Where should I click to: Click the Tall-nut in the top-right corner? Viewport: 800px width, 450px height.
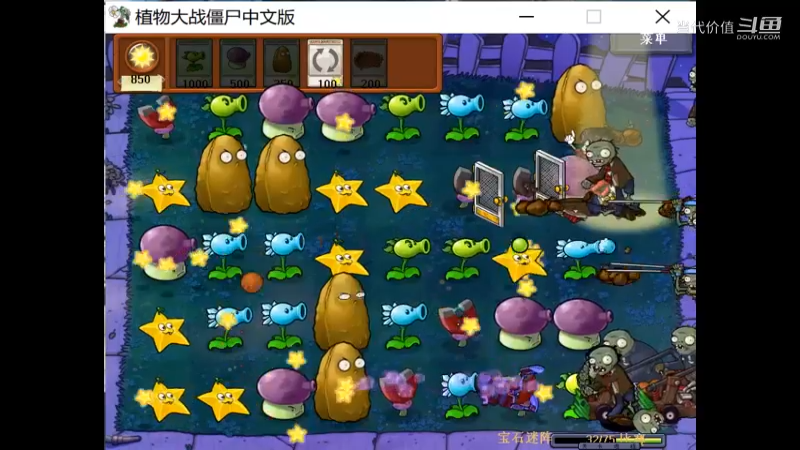click(578, 105)
